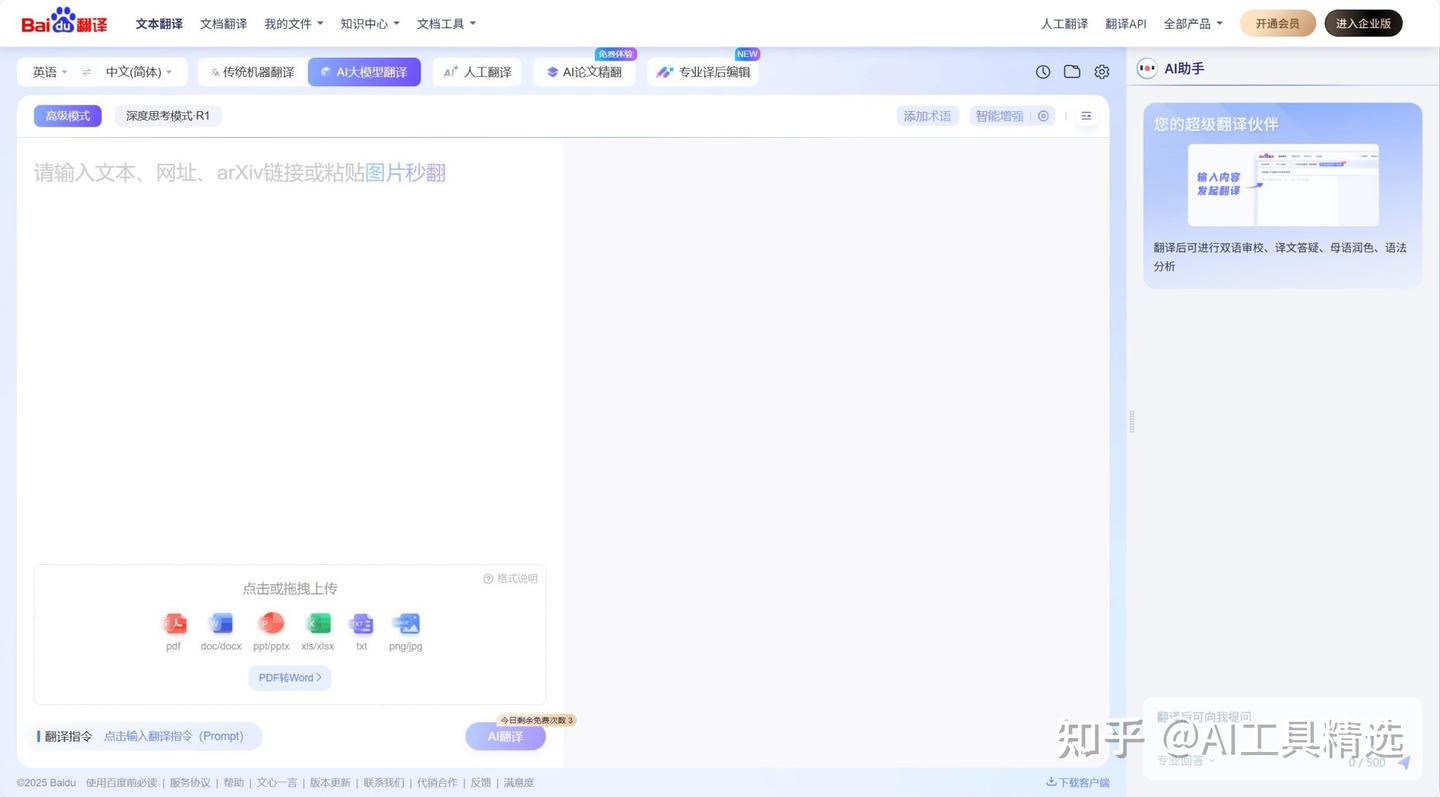
Task: Click the 下载客户端 download icon
Action: 1051,782
